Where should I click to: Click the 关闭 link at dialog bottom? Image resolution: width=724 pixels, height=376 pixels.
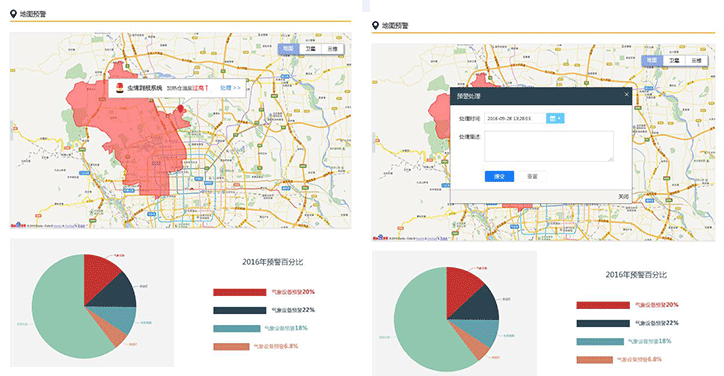[x=623, y=197]
